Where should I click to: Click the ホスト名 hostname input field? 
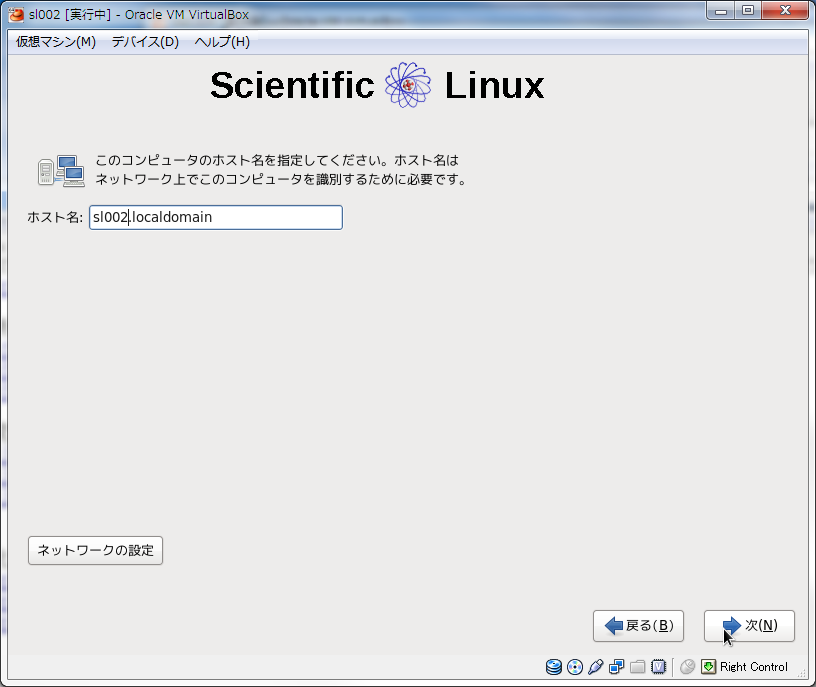[x=215, y=218]
